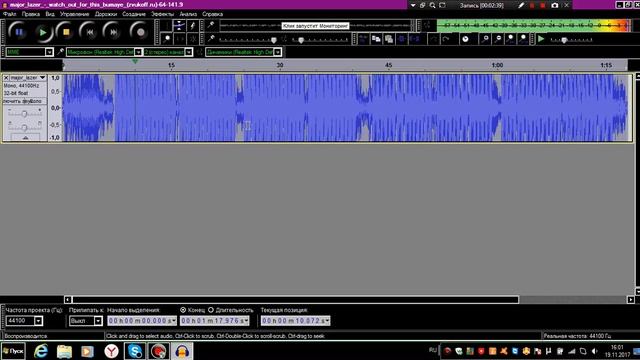Image resolution: width=640 pixels, height=360 pixels.
Task: Click the Silence audio icon
Action: [415, 39]
